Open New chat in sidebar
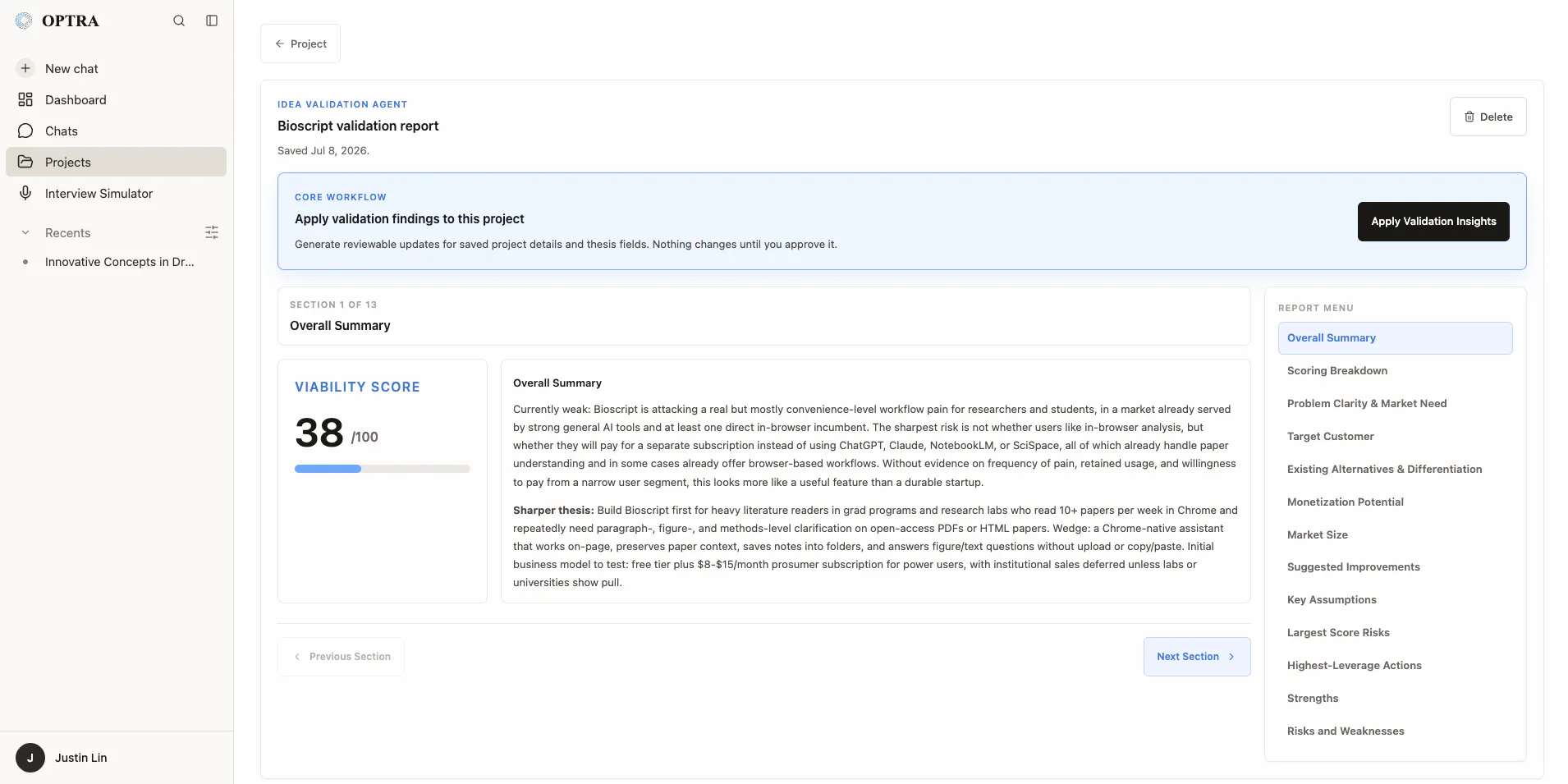 click(116, 68)
